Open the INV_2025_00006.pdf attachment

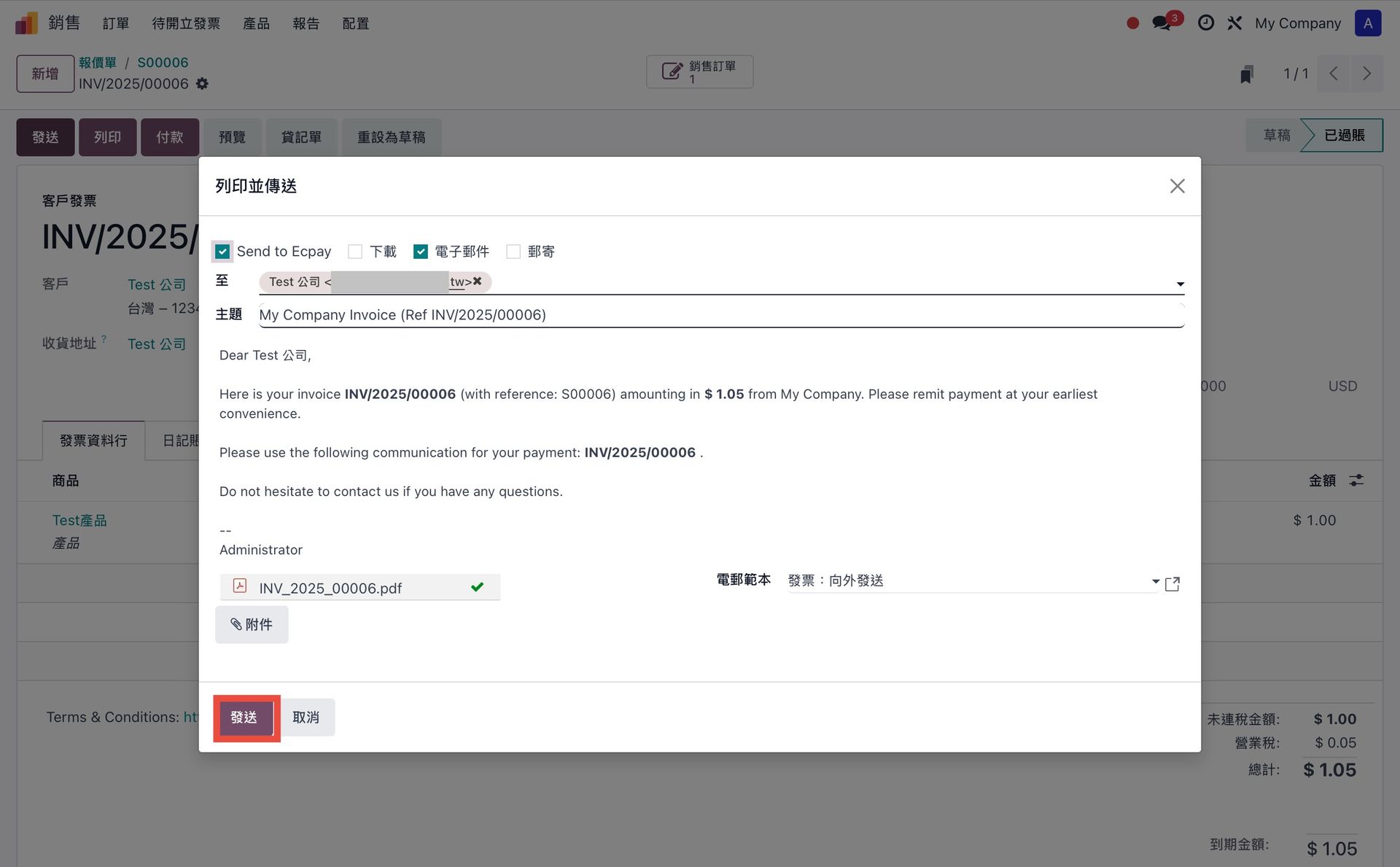point(330,588)
